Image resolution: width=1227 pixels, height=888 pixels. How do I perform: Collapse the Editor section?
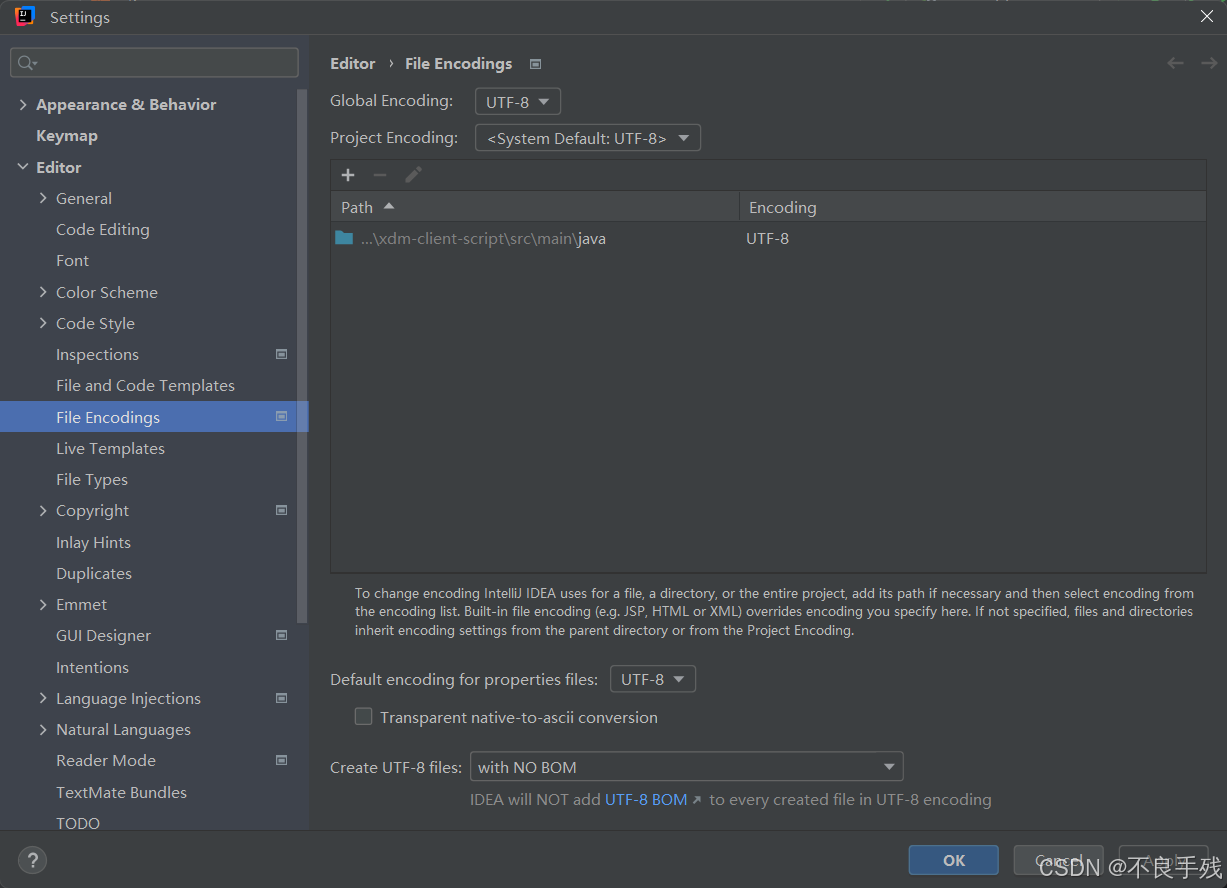(x=23, y=167)
